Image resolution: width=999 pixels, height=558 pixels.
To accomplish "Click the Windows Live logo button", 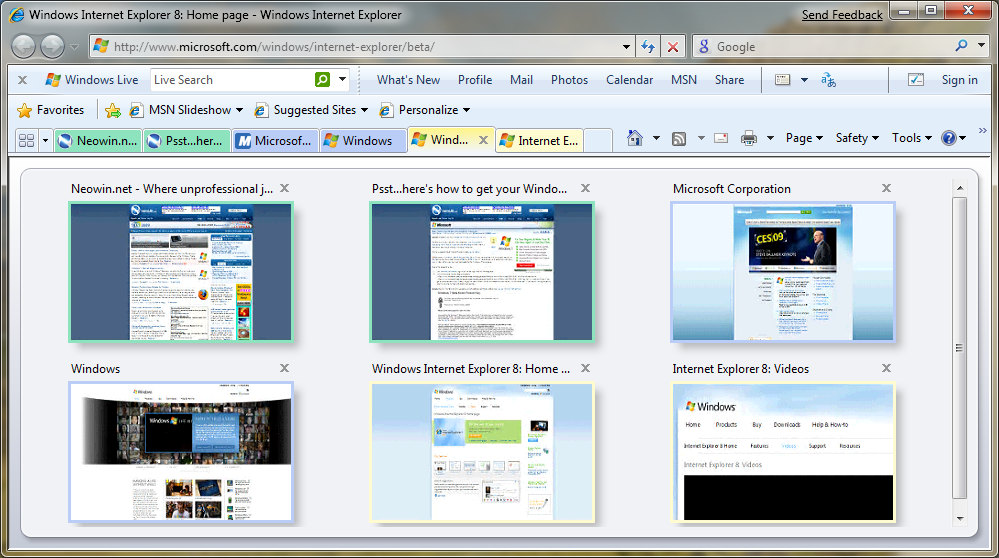I will [91, 80].
